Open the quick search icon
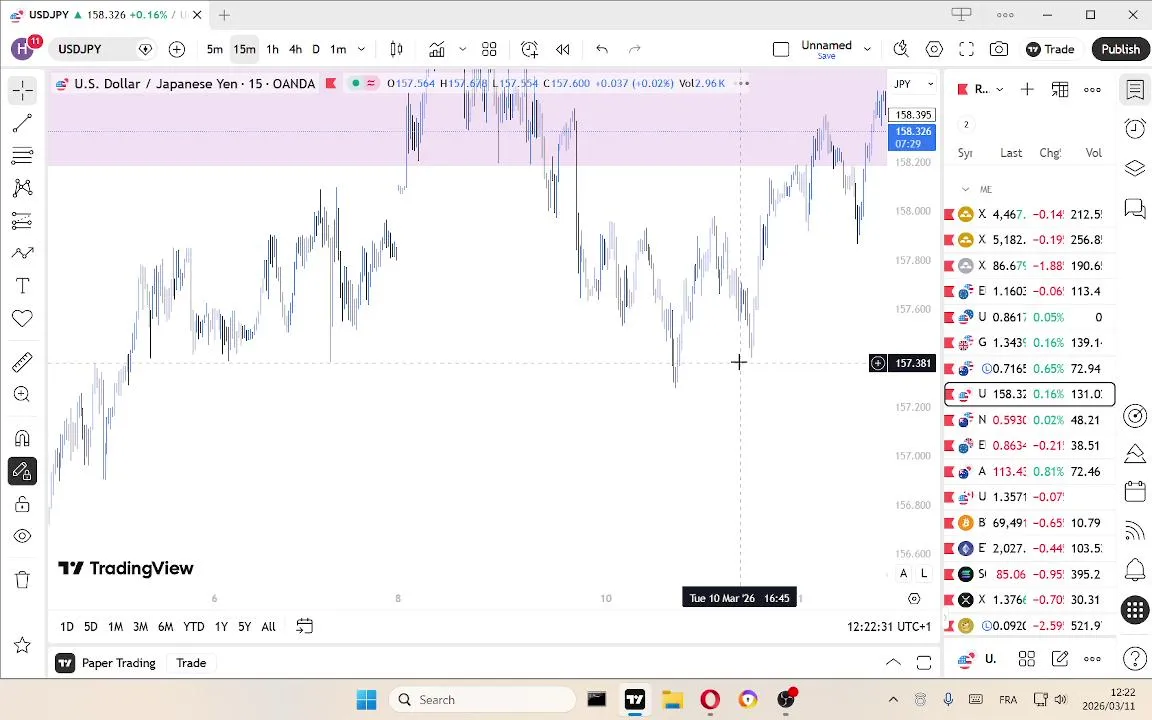Image resolution: width=1152 pixels, height=720 pixels. (901, 49)
